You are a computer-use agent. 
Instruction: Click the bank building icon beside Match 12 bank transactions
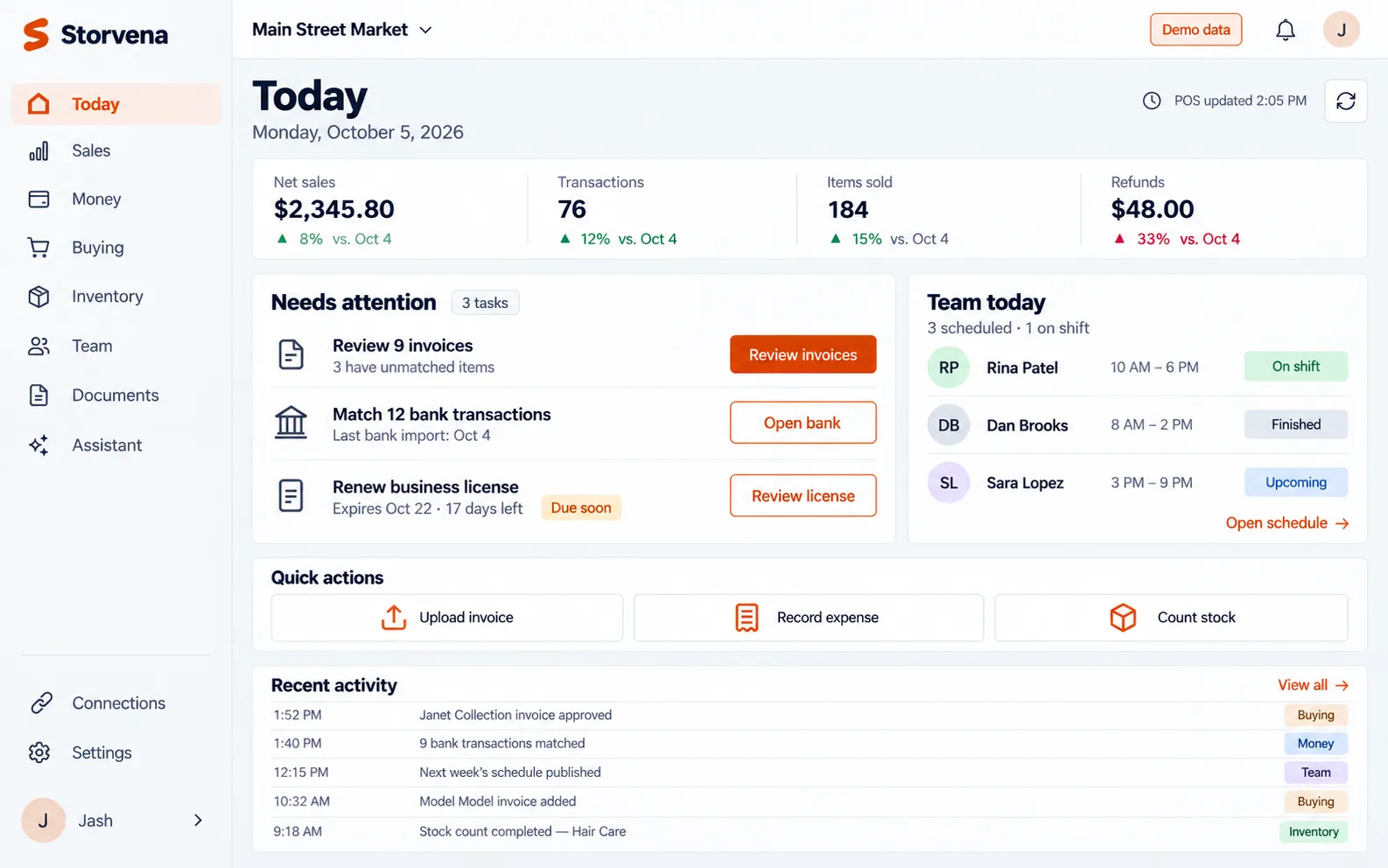[291, 423]
